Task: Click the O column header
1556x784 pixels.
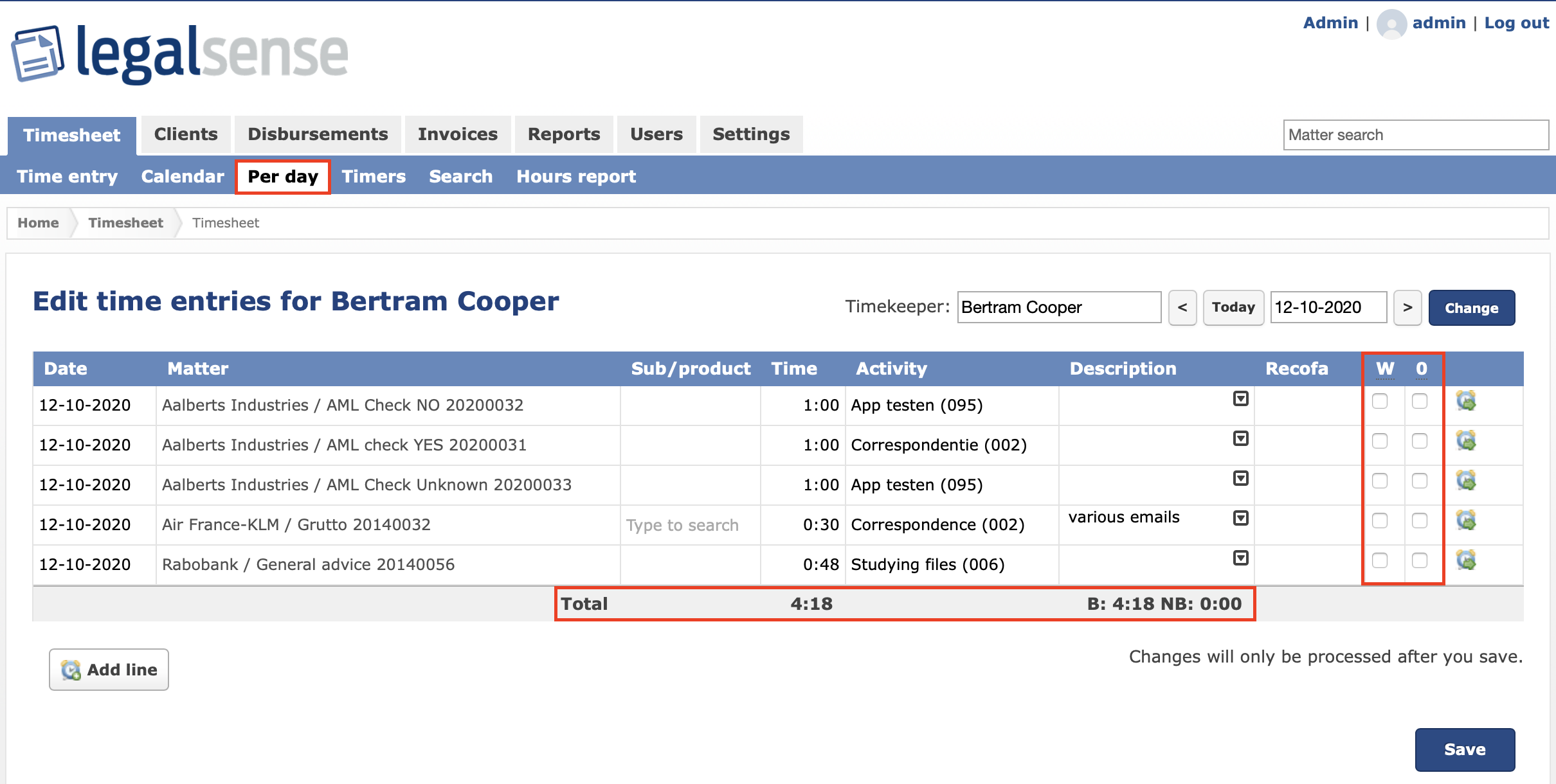Action: (x=1422, y=369)
